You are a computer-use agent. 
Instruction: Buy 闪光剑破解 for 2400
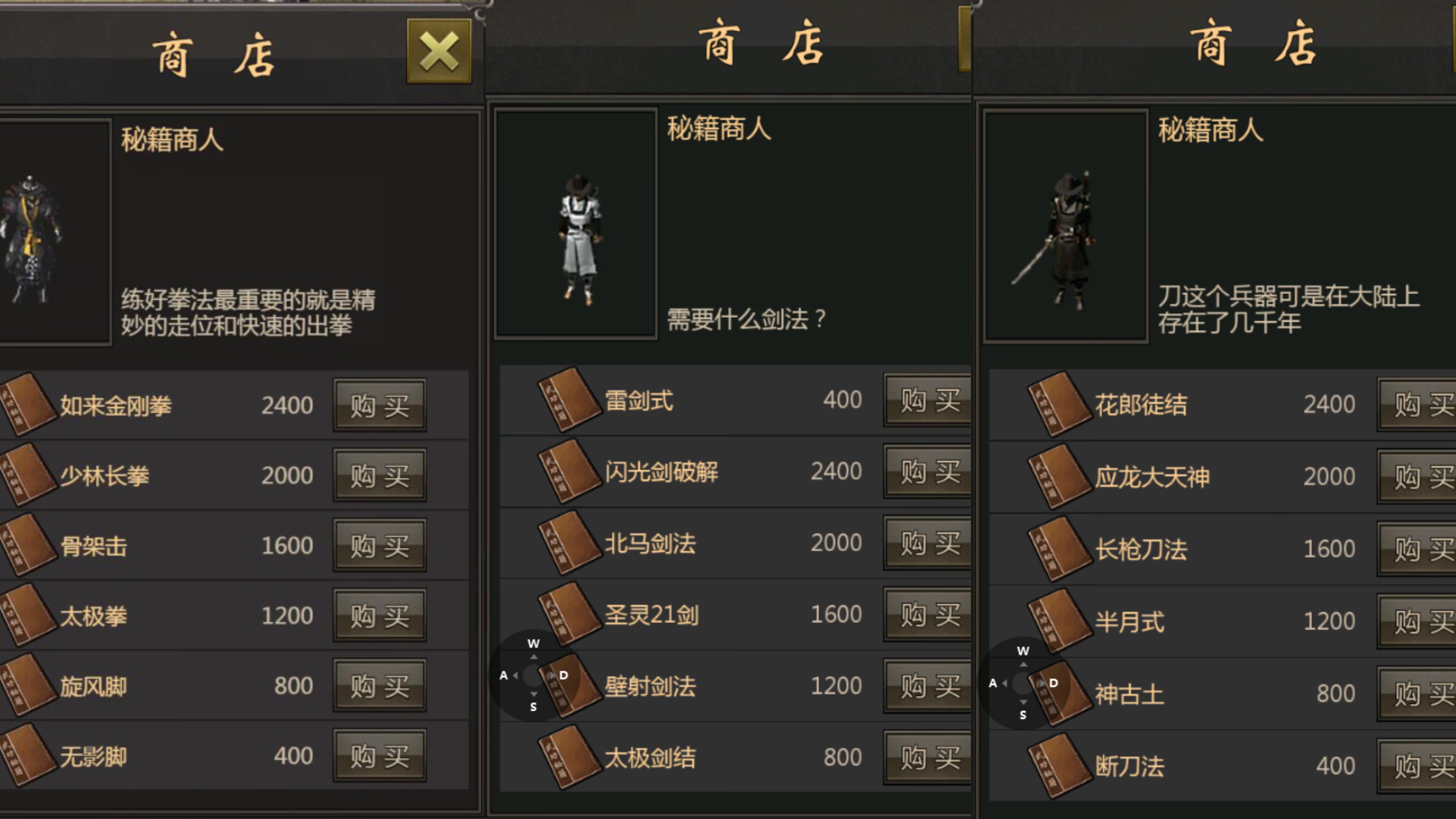(927, 470)
